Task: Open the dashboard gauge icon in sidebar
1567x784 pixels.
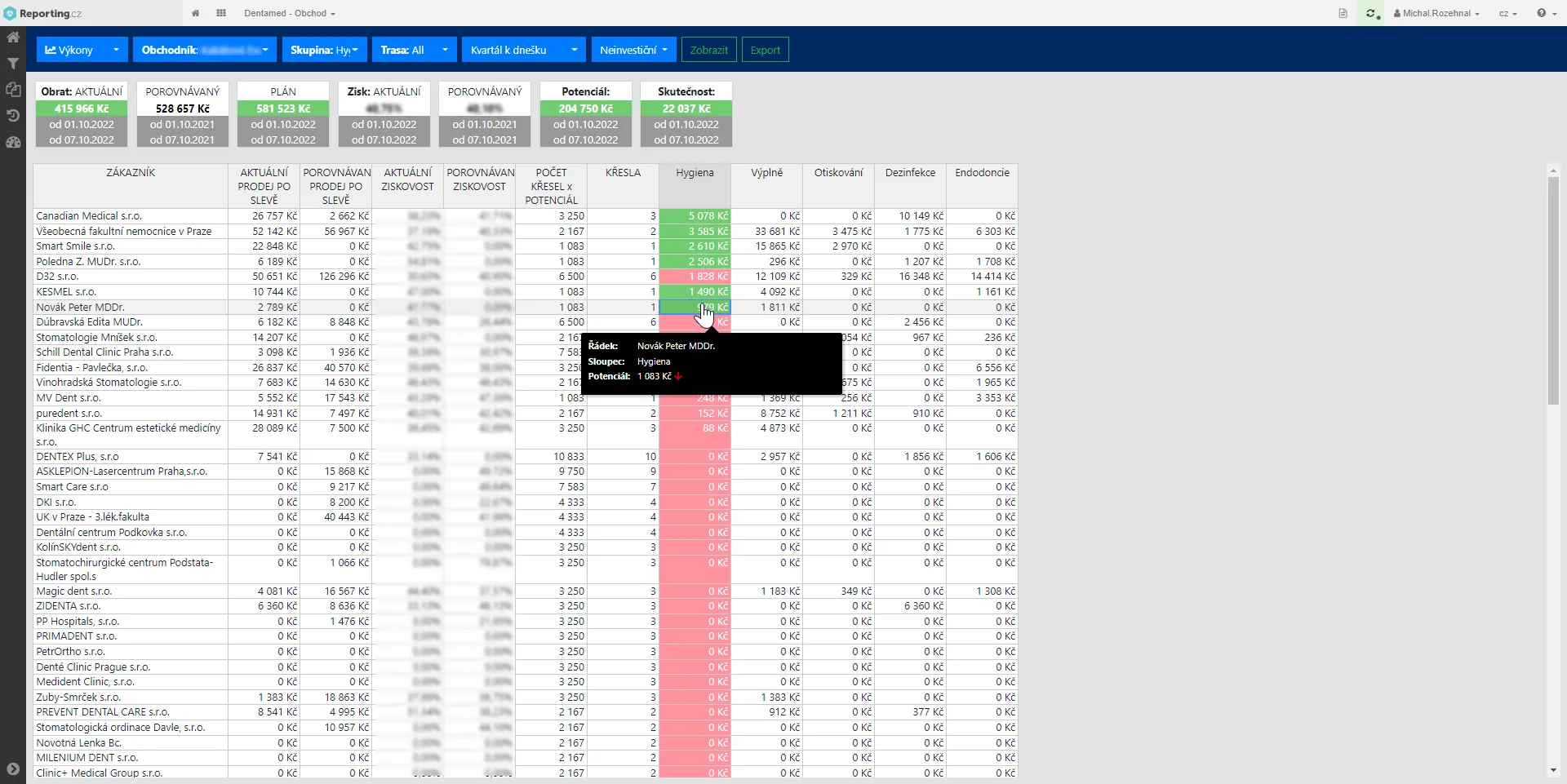Action: pos(13,142)
